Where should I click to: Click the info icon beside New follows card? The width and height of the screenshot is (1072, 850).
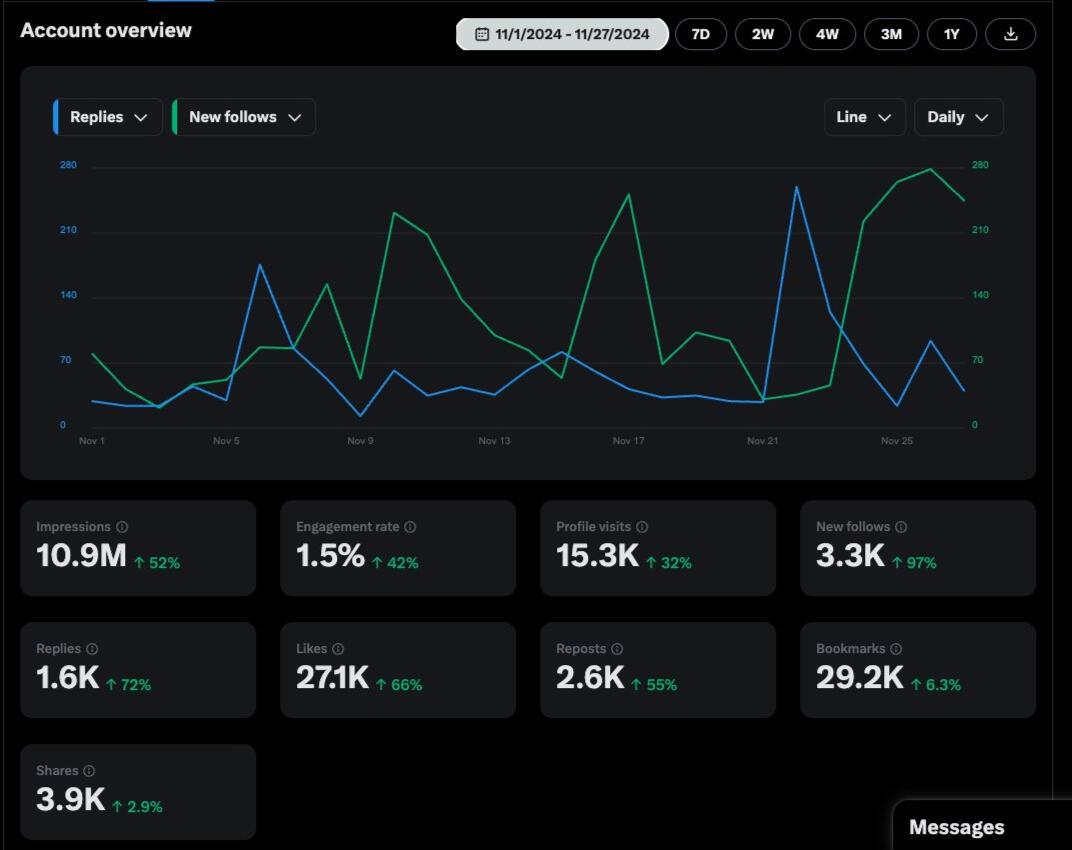pos(901,527)
